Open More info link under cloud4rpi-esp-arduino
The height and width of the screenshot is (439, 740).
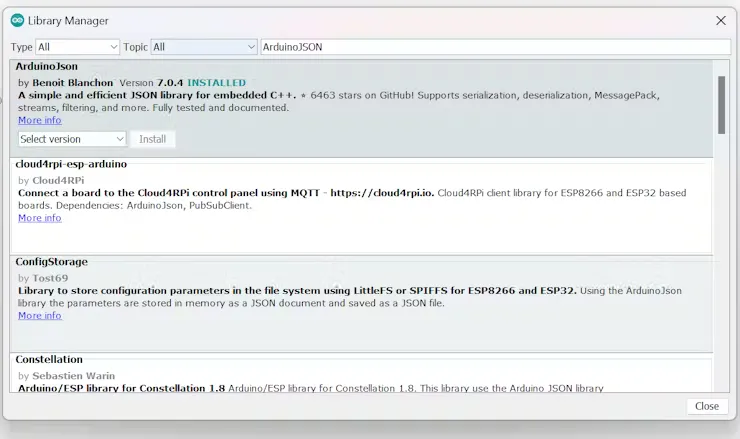click(x=40, y=218)
